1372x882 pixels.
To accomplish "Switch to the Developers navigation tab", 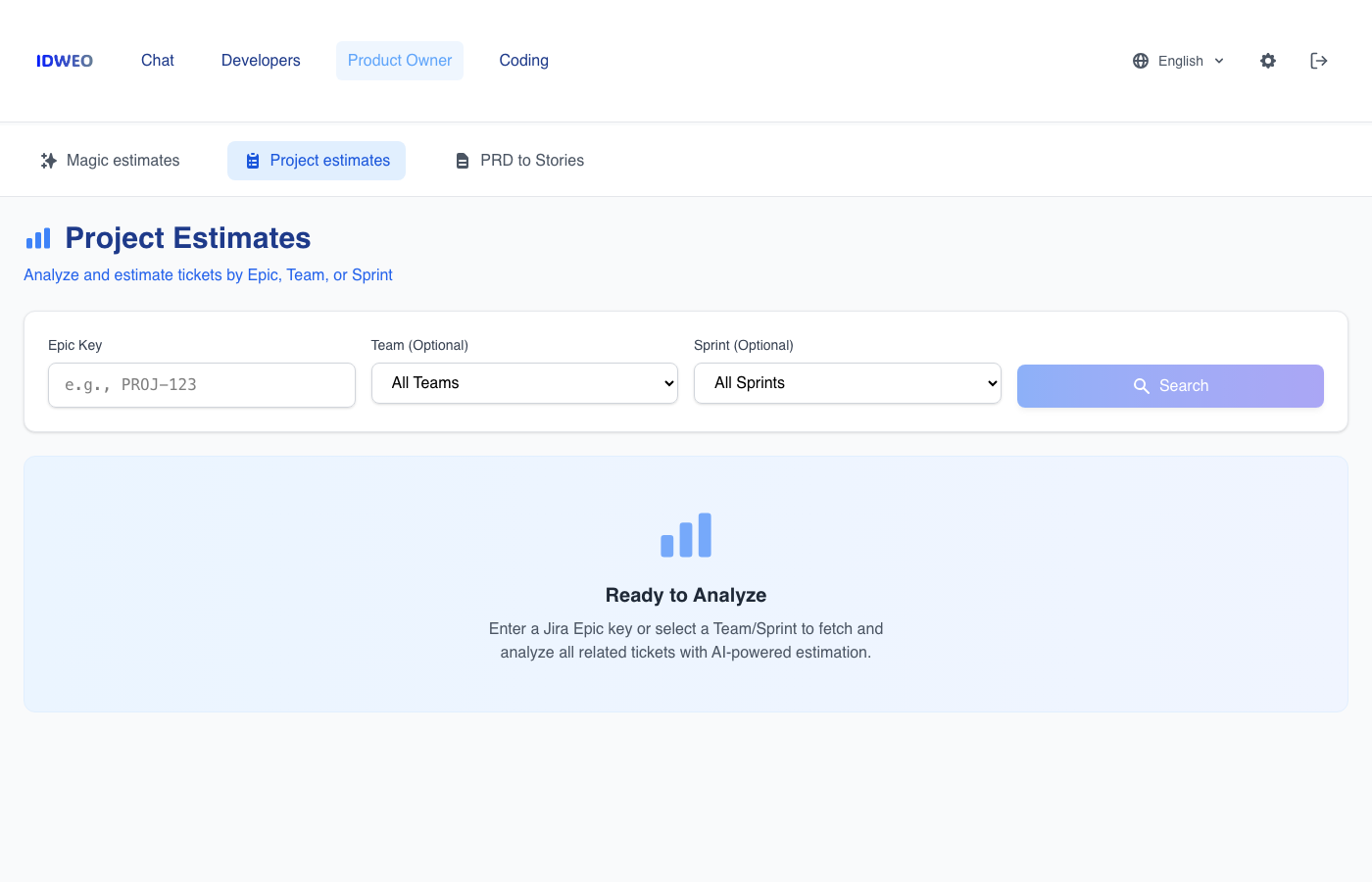I will pyautogui.click(x=261, y=60).
